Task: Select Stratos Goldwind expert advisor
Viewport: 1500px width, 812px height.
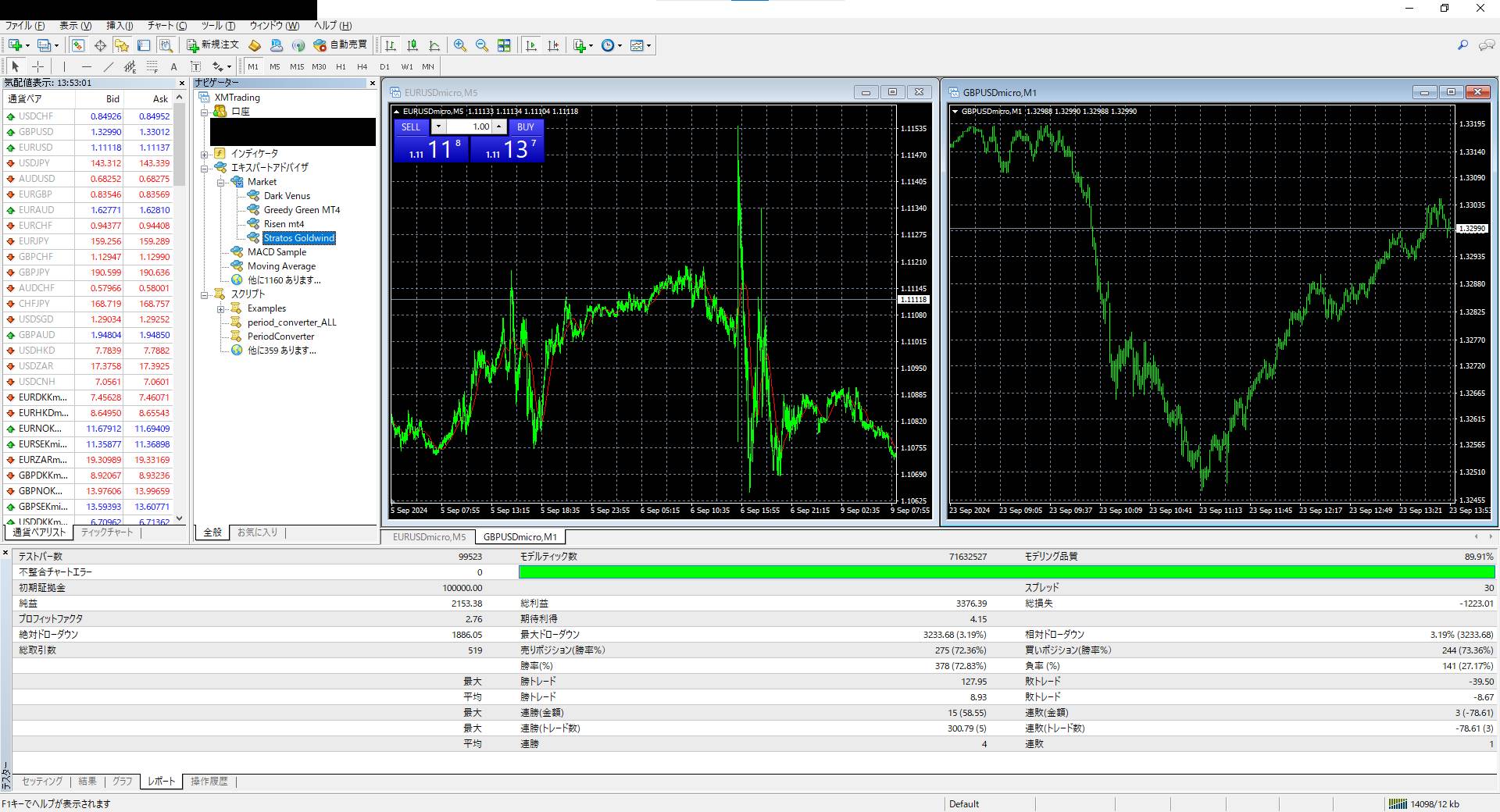Action: coord(298,238)
